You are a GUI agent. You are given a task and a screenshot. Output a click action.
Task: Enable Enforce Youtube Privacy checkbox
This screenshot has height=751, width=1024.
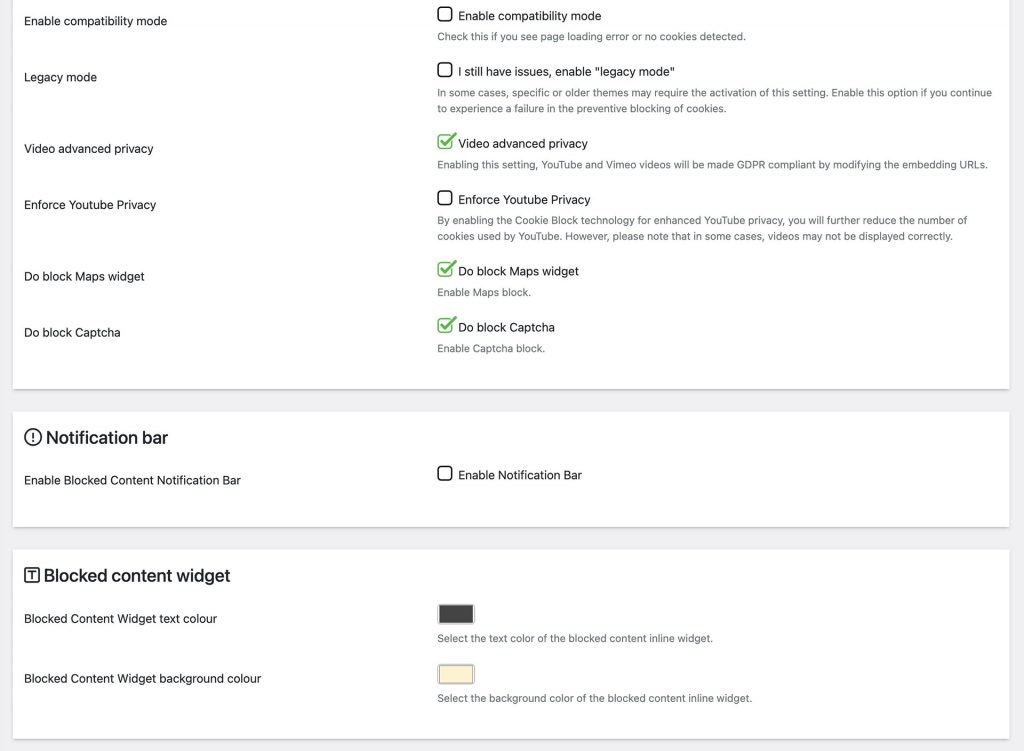click(x=445, y=198)
